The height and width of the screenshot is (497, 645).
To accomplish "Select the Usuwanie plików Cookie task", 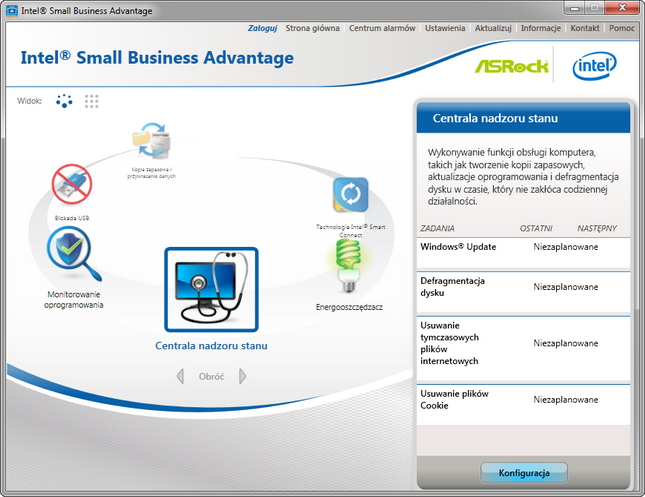I will [x=523, y=404].
